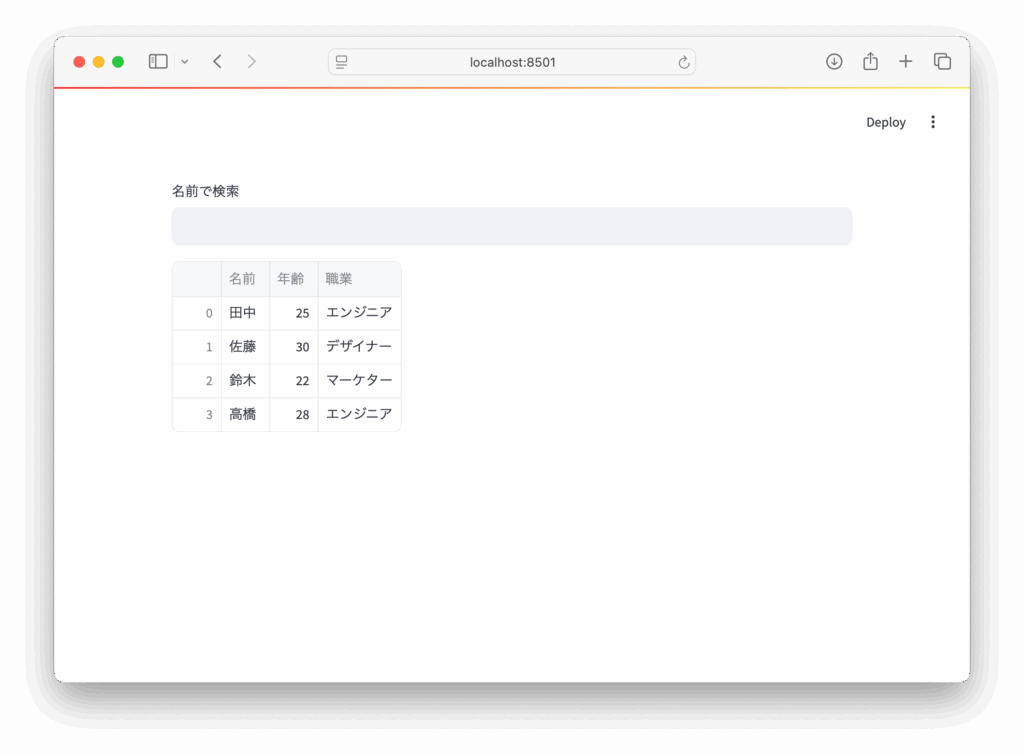The height and width of the screenshot is (754, 1024).
Task: Open a new tab with plus icon
Action: tap(906, 62)
